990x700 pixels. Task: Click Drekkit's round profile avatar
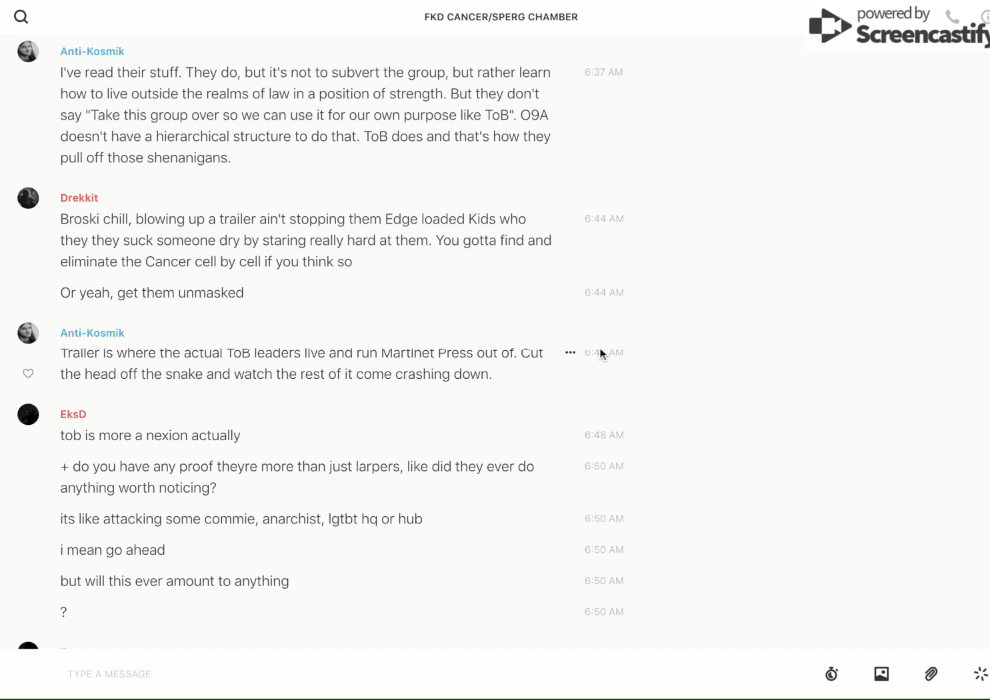pyautogui.click(x=28, y=198)
